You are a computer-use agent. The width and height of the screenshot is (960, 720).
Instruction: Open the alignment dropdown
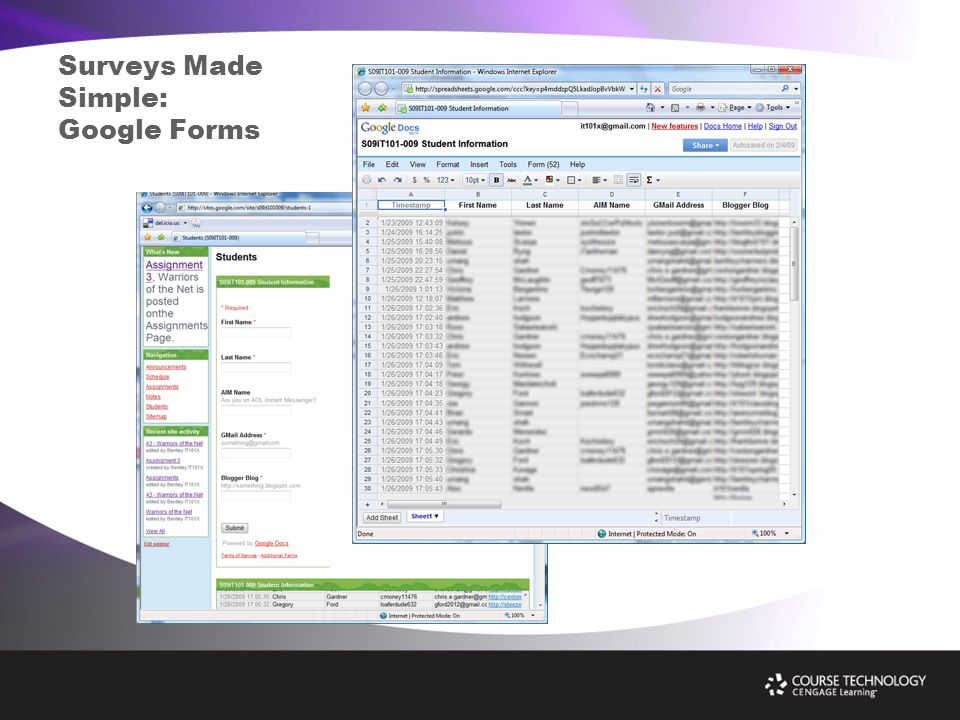click(599, 180)
